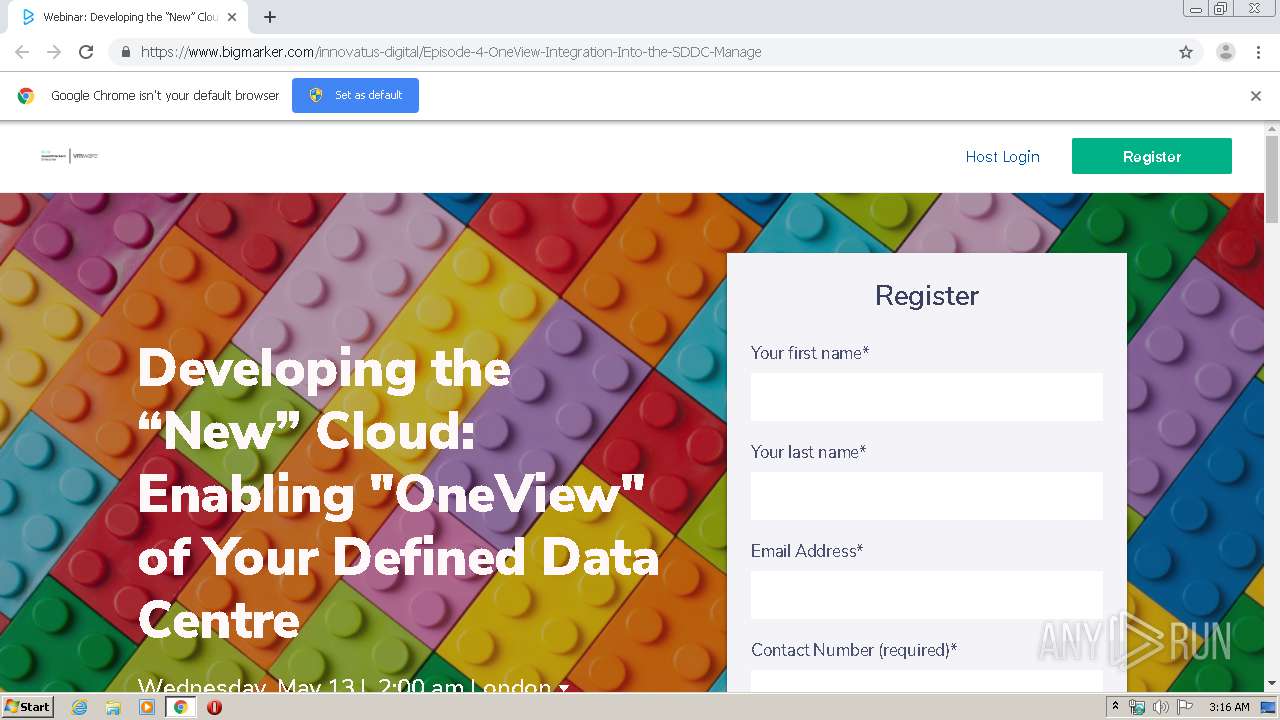Bookmark this page with the star icon

click(1186, 52)
